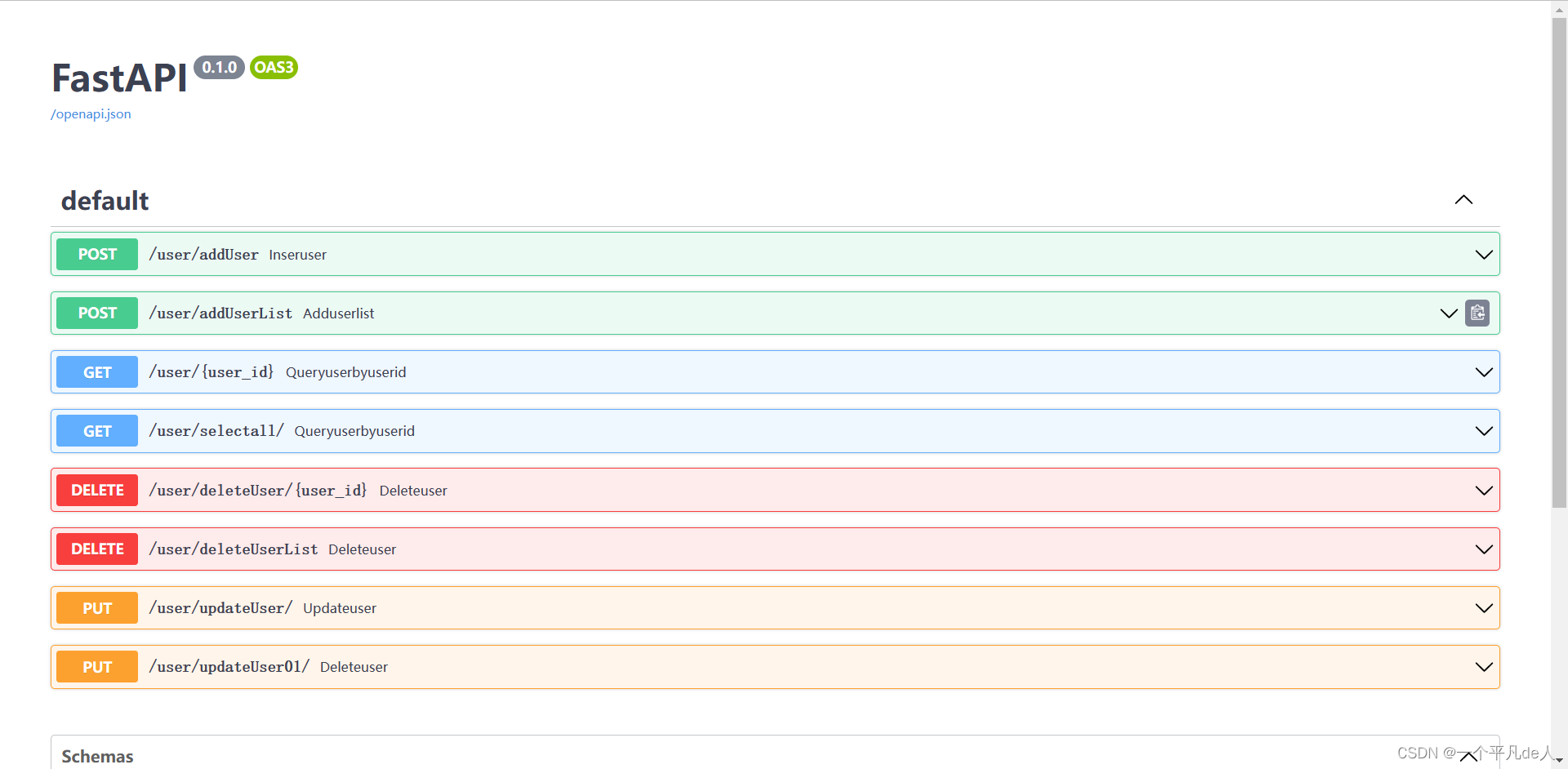Click the PUT badge for /user/updateUser01/
This screenshot has height=769, width=1568.
(x=97, y=667)
